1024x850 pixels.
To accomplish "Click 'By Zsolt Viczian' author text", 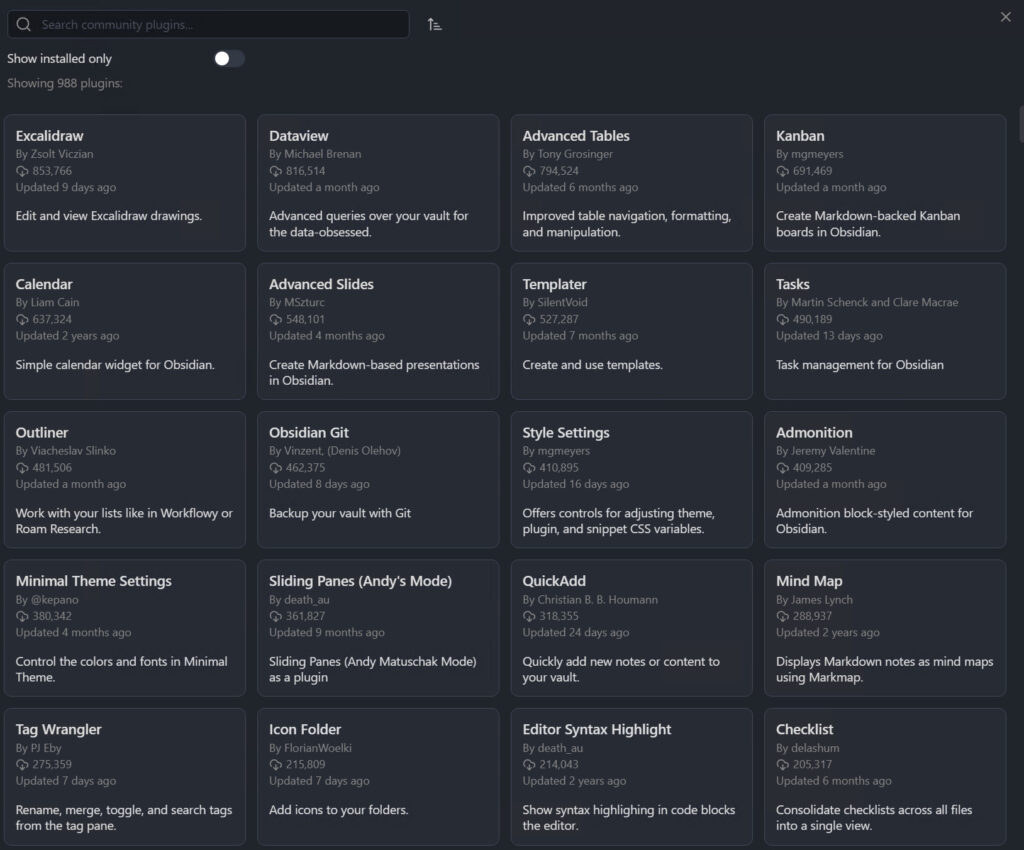I will 55,154.
